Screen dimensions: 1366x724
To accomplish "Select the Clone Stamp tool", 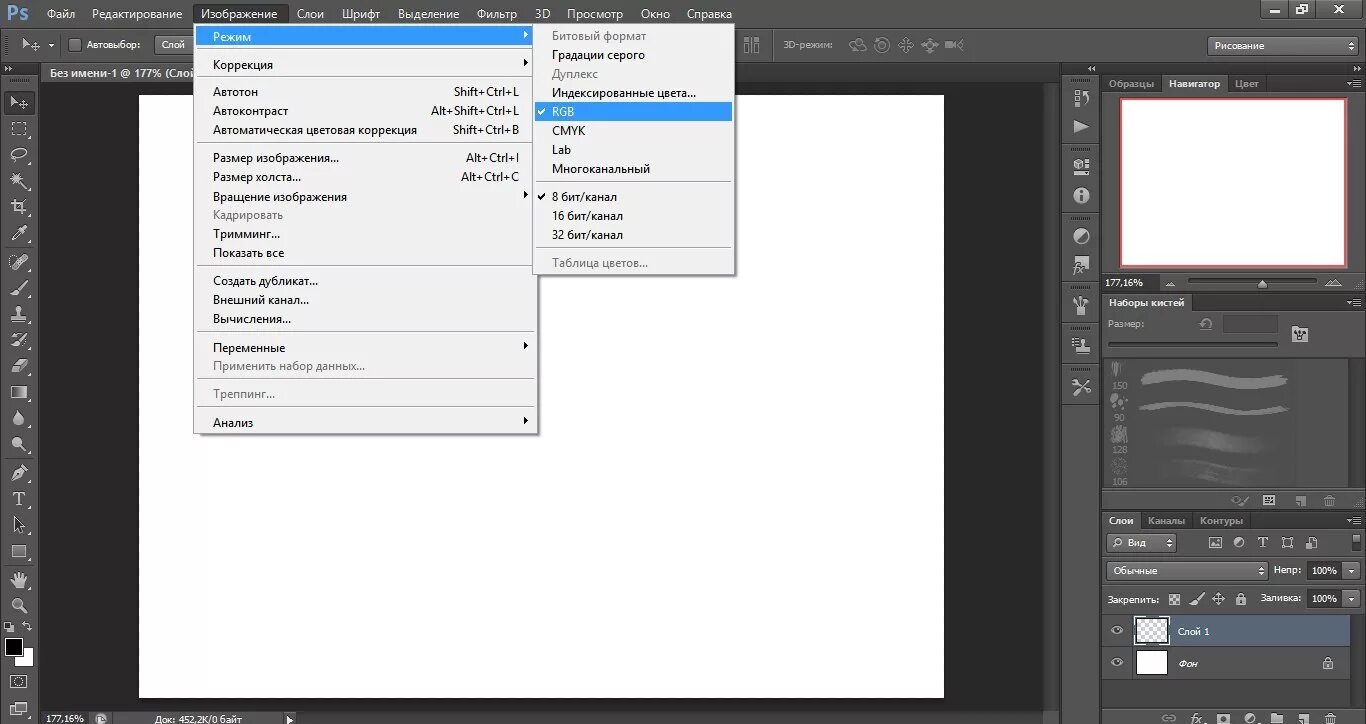I will (19, 314).
